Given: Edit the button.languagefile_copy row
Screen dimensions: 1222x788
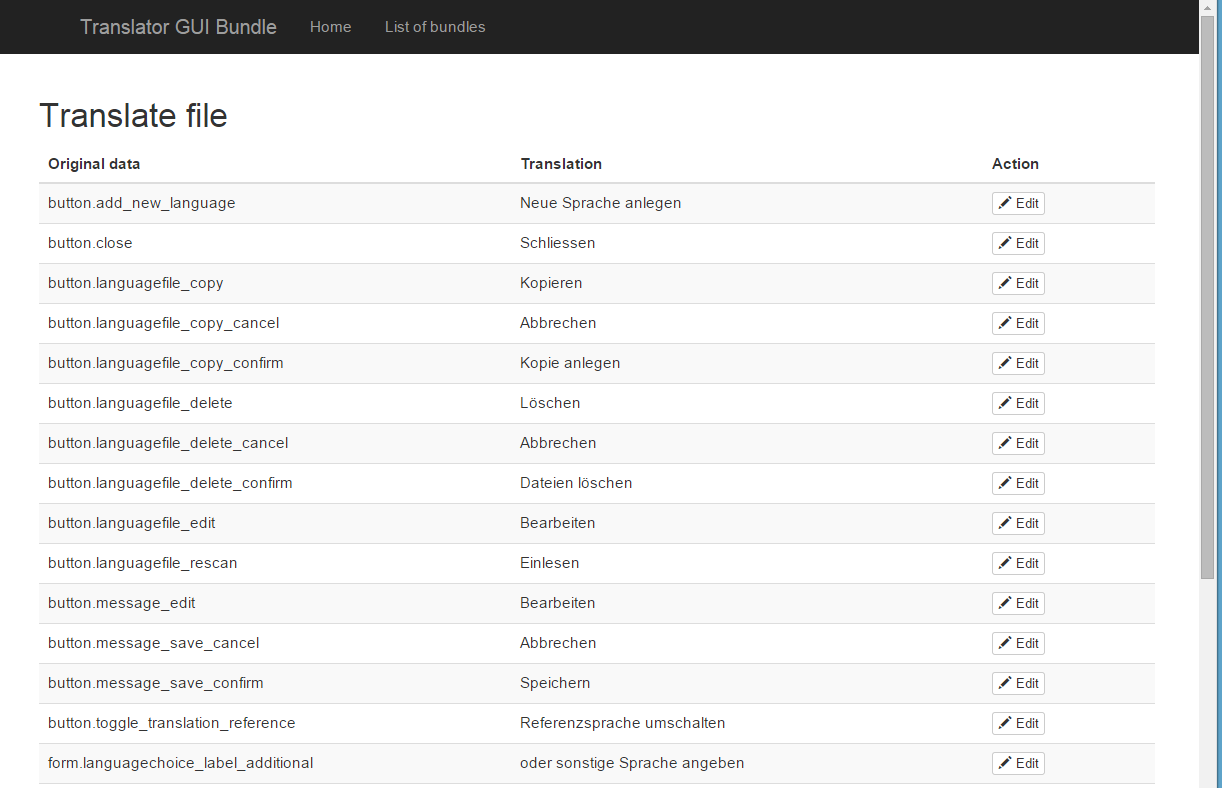Looking at the screenshot, I should (1018, 283).
